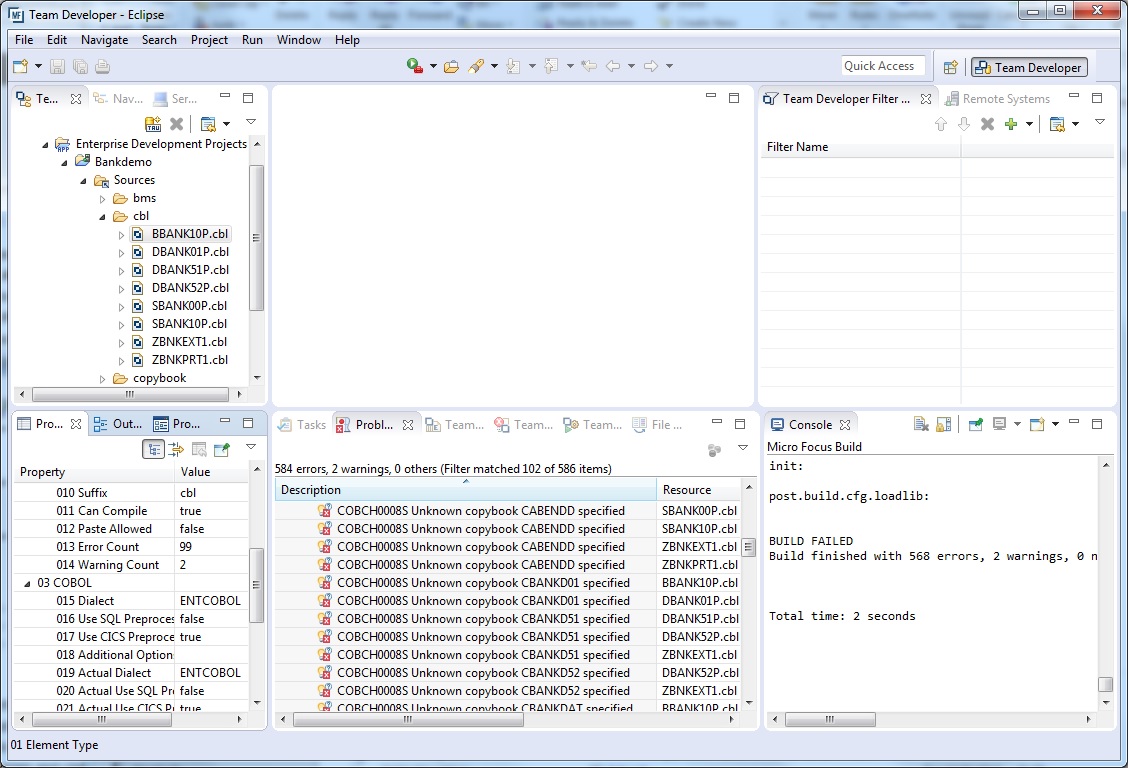Image resolution: width=1128 pixels, height=768 pixels.
Task: Click the Last Edit Location arrow icon
Action: [x=589, y=66]
